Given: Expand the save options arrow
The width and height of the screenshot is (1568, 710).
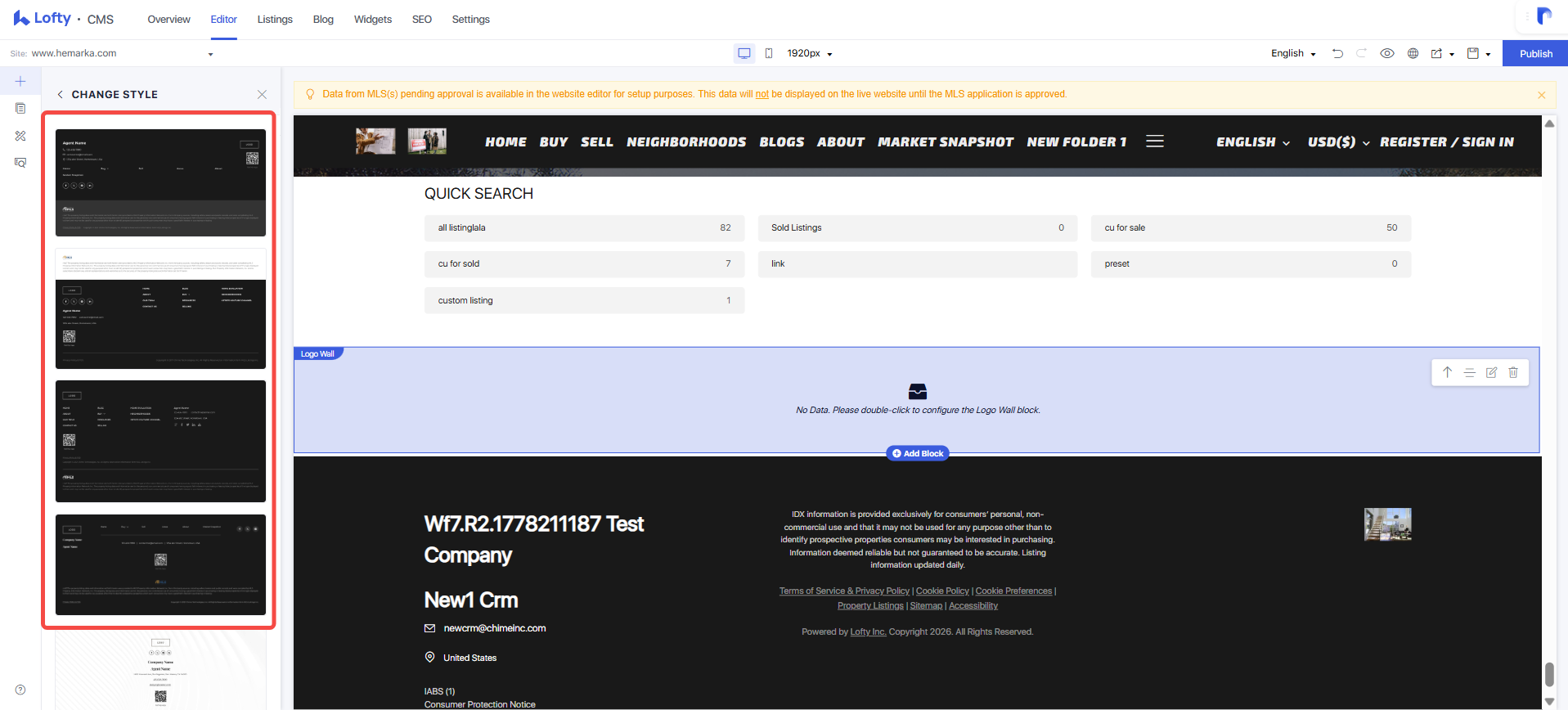Looking at the screenshot, I should (x=1488, y=54).
